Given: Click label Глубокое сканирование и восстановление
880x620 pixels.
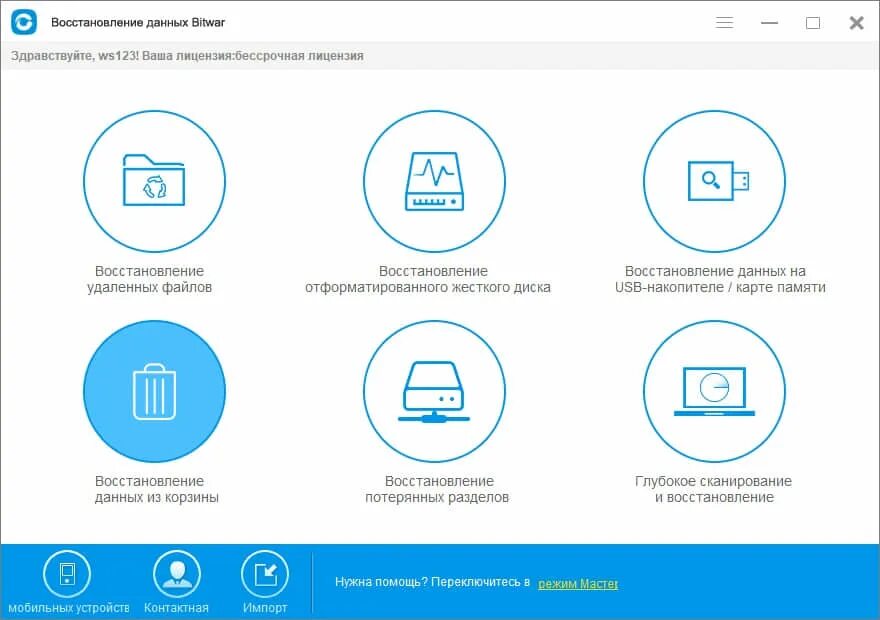Looking at the screenshot, I should pos(713,489).
